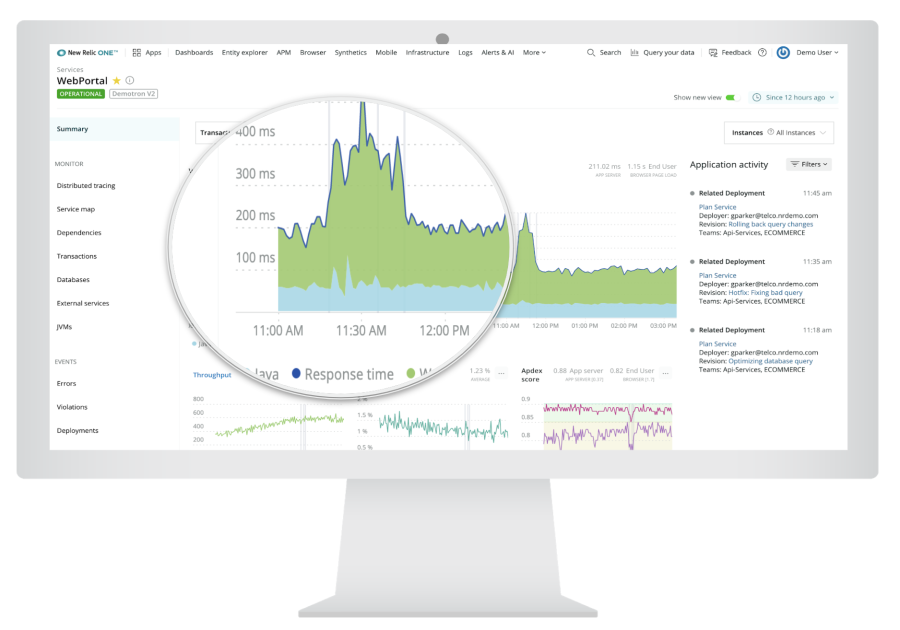Open the Filters dropdown in Application activity
The image size is (900, 630).
click(809, 164)
